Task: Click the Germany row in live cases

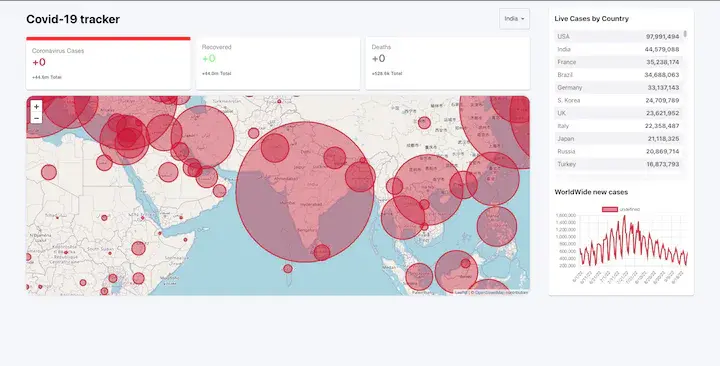Action: [x=619, y=88]
